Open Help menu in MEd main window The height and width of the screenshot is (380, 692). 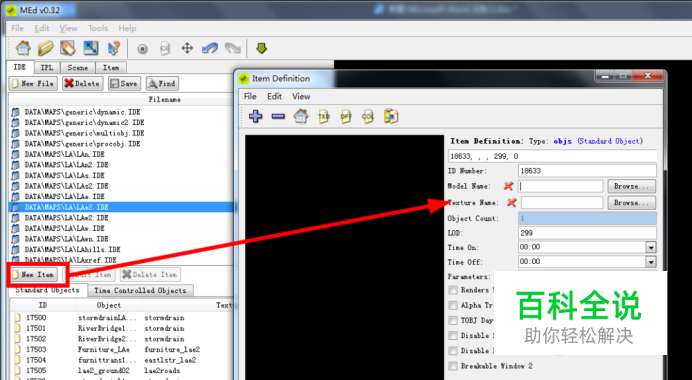127,28
